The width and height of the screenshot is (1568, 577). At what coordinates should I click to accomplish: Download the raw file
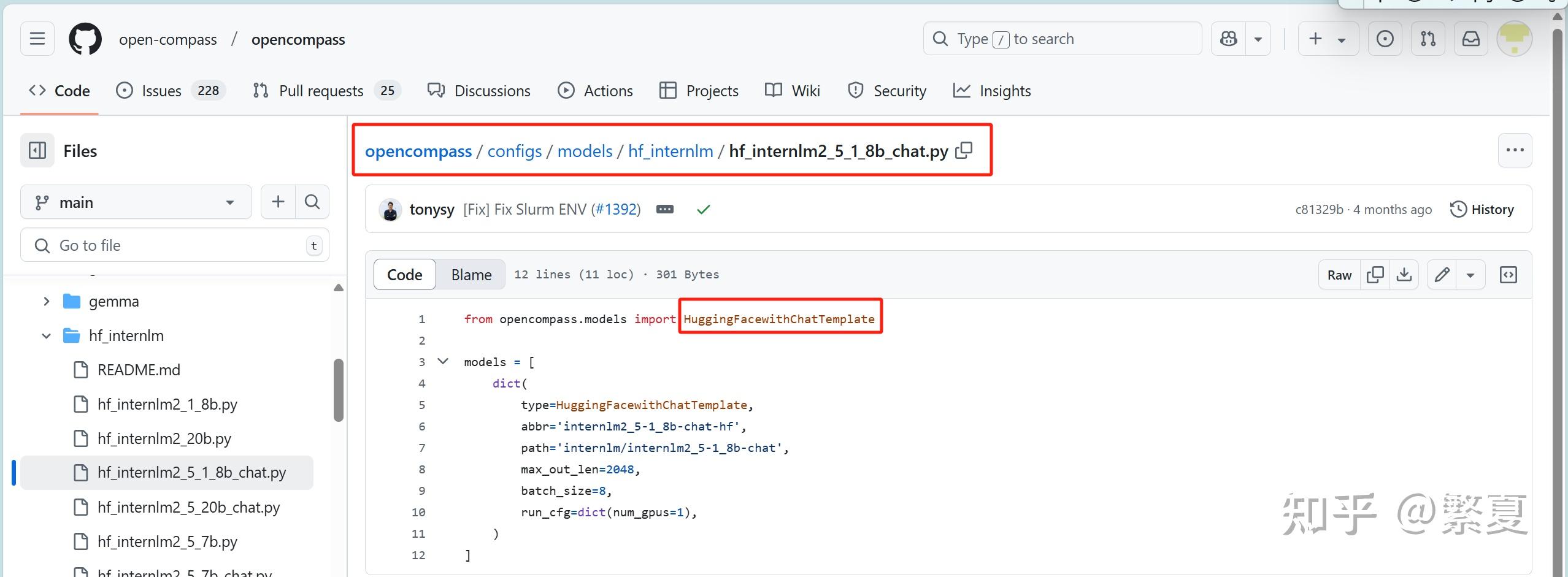(1404, 275)
